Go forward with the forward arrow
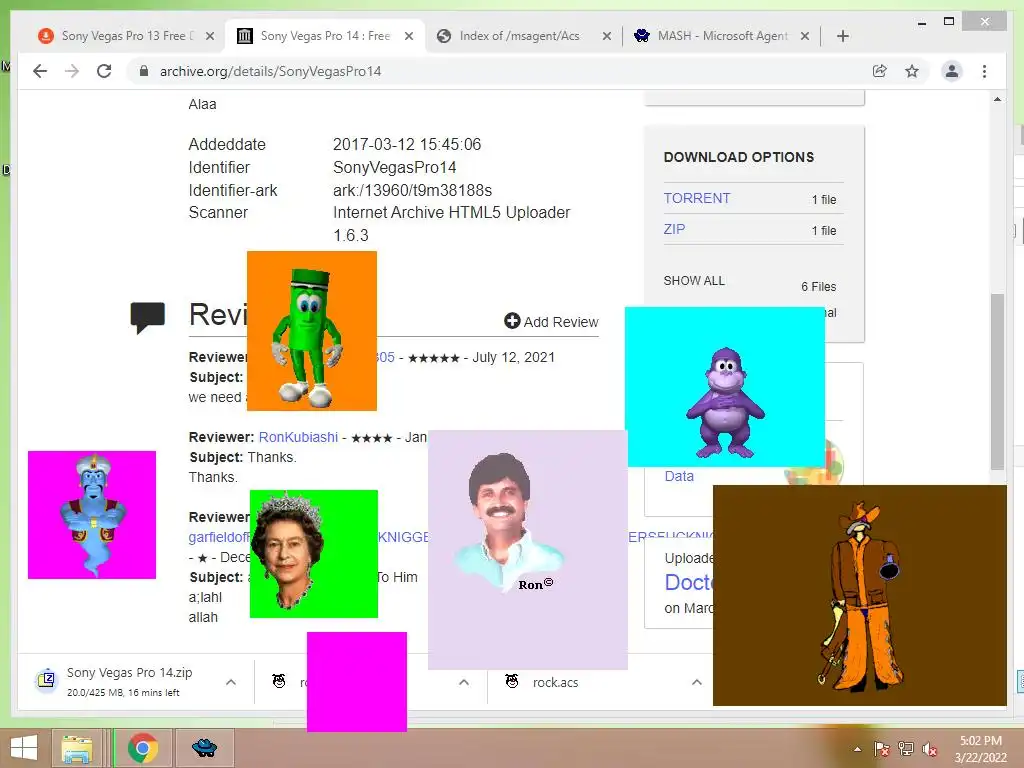The image size is (1024, 768). (72, 71)
